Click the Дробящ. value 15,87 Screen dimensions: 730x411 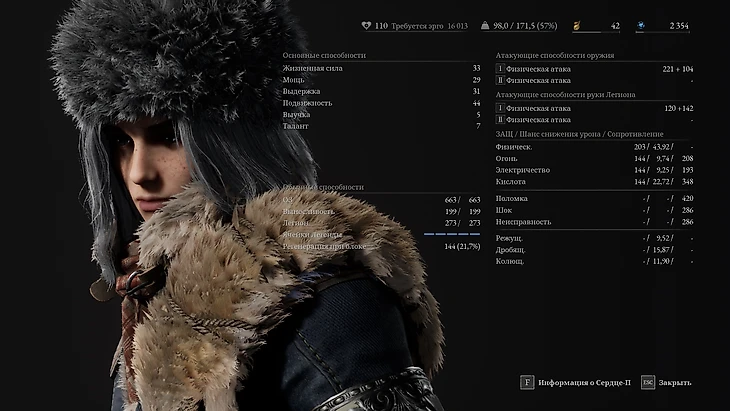tap(661, 250)
